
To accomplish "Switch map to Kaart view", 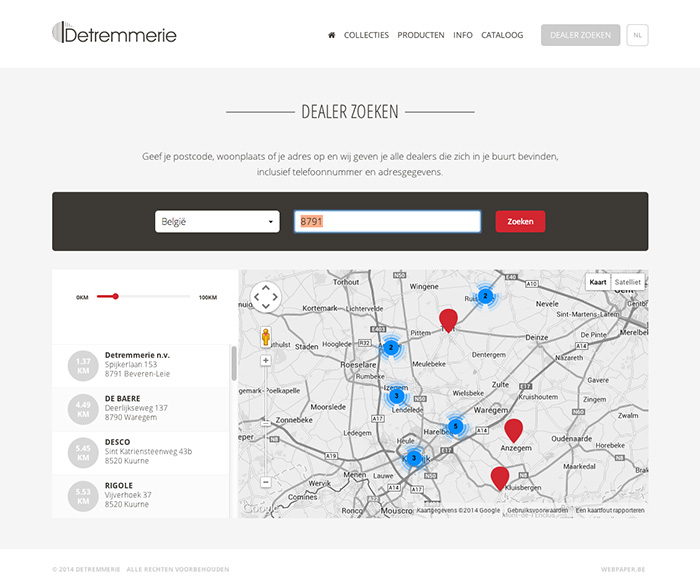I will click(x=598, y=282).
